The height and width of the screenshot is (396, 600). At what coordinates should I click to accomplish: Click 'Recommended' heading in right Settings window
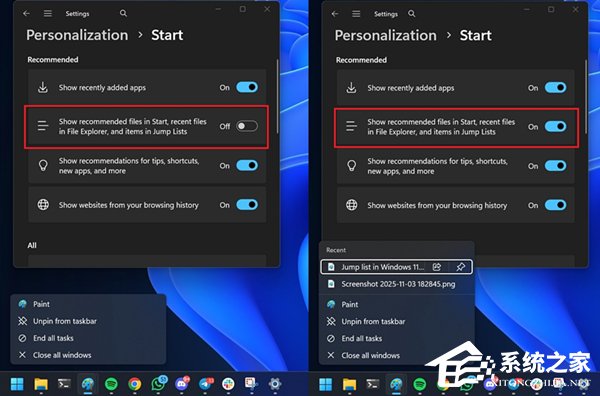click(361, 60)
